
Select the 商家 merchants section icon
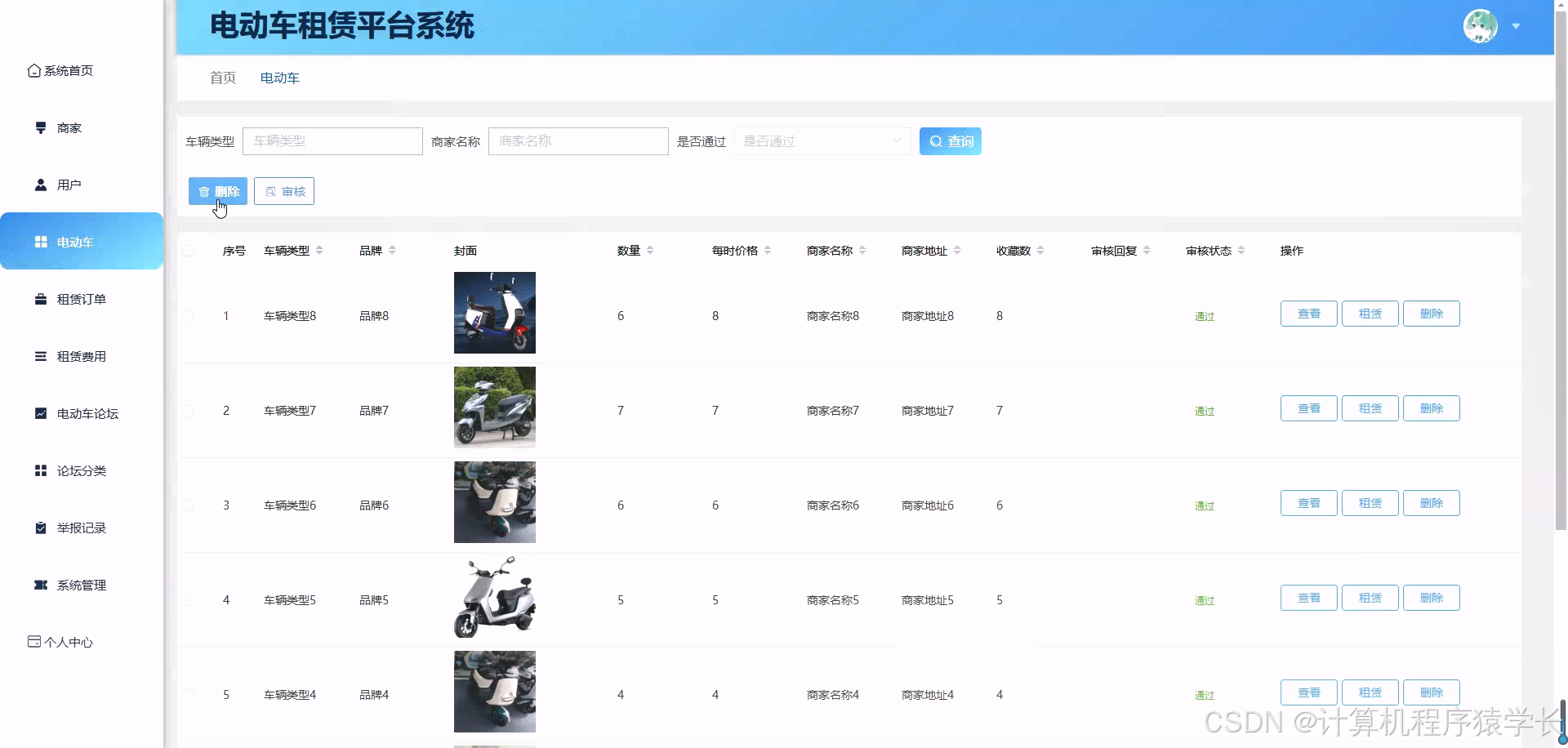pos(40,127)
